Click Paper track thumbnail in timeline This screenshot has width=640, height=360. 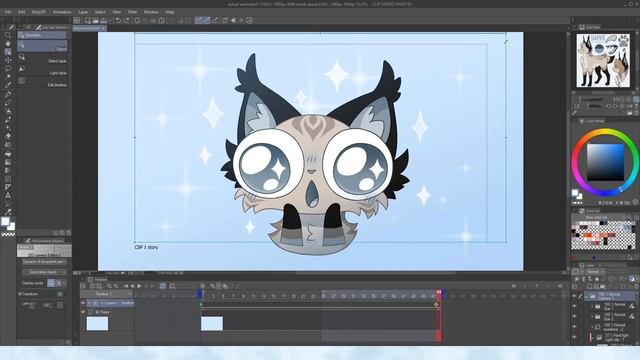coord(98,324)
